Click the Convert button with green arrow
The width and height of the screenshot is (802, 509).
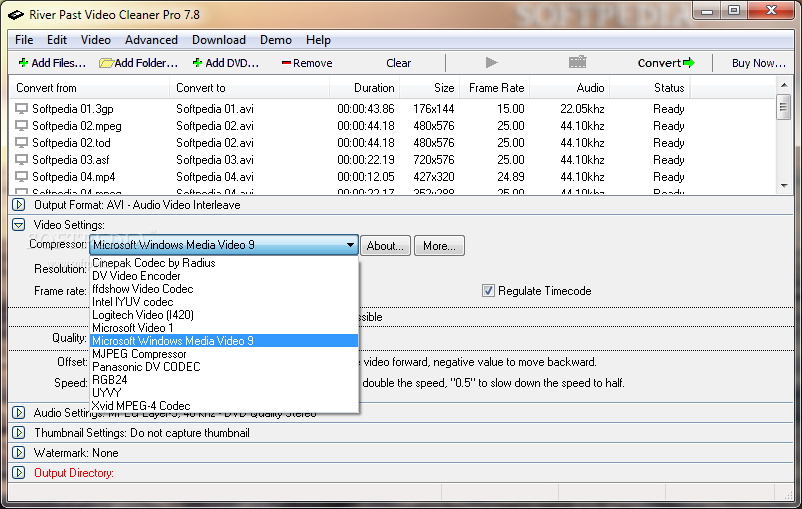(666, 63)
